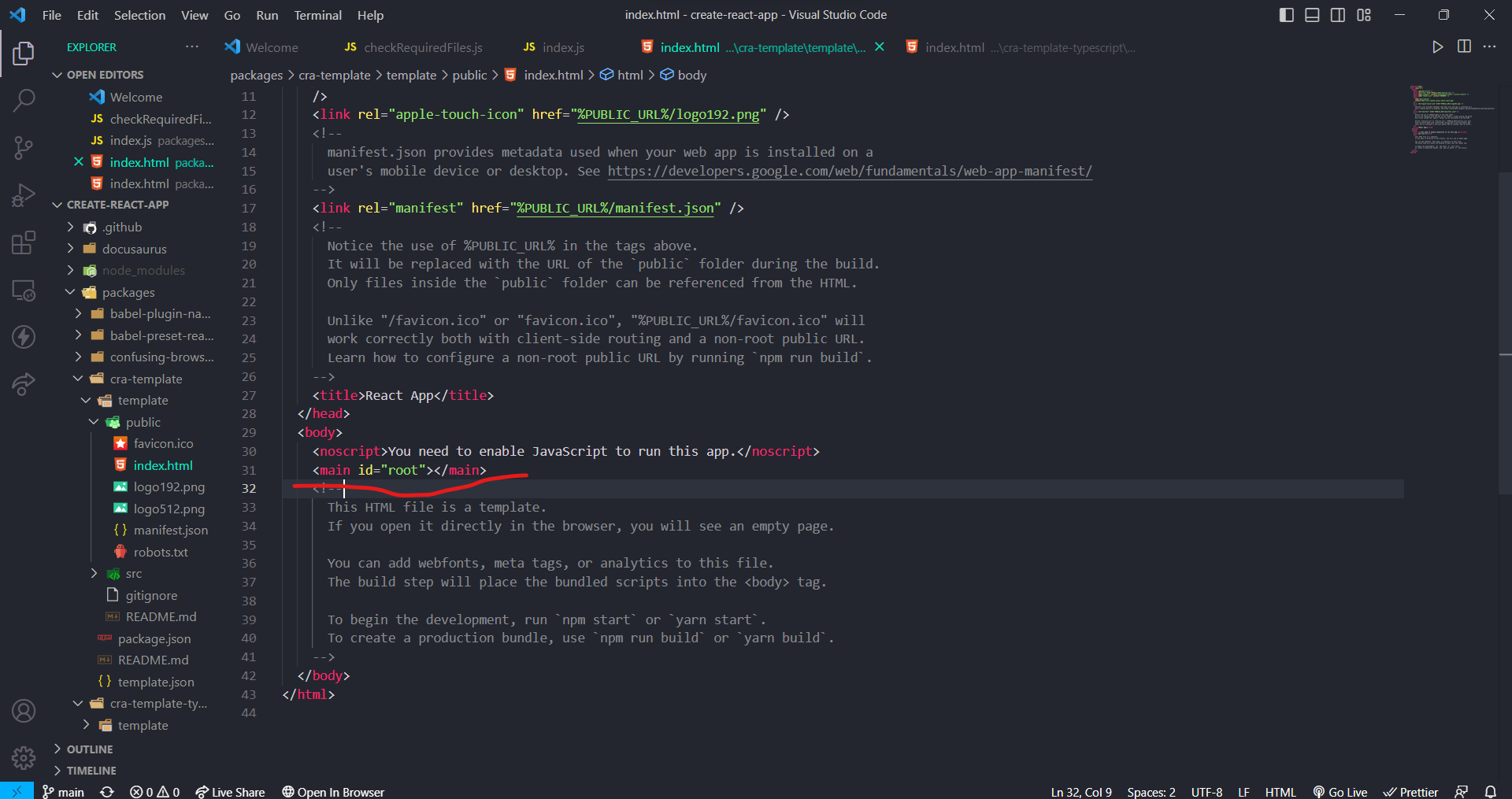Open the Remote Explorer view
This screenshot has height=799, width=1512.
click(x=23, y=290)
